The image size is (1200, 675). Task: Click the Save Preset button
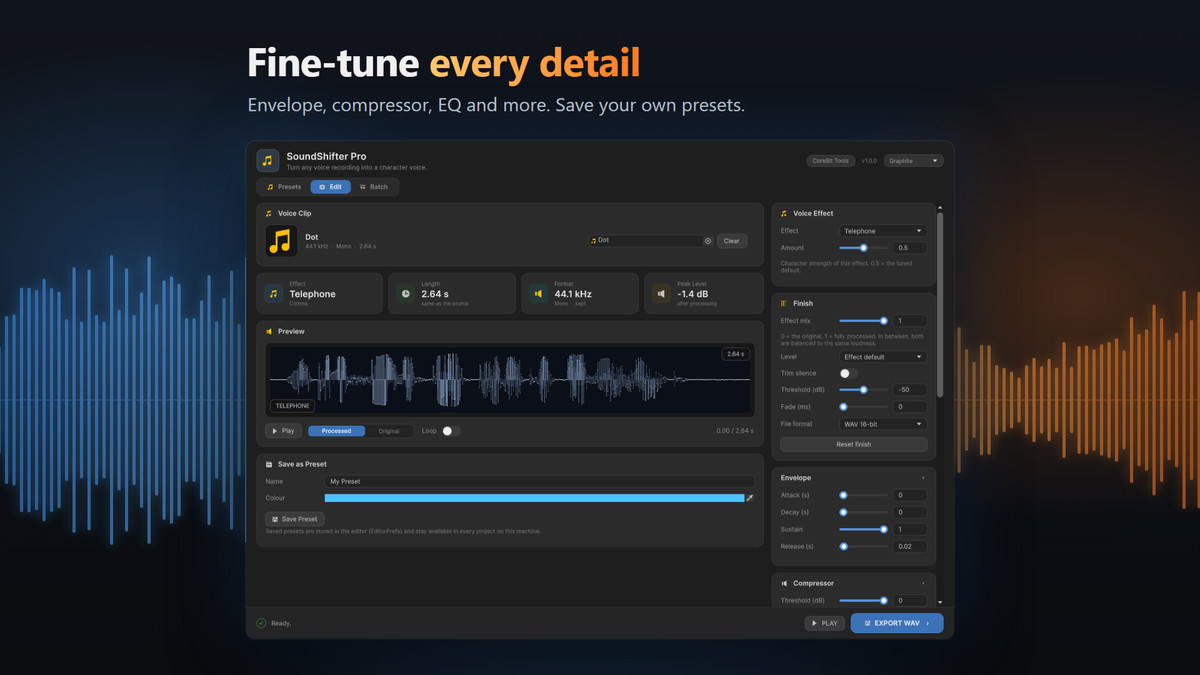pos(295,519)
